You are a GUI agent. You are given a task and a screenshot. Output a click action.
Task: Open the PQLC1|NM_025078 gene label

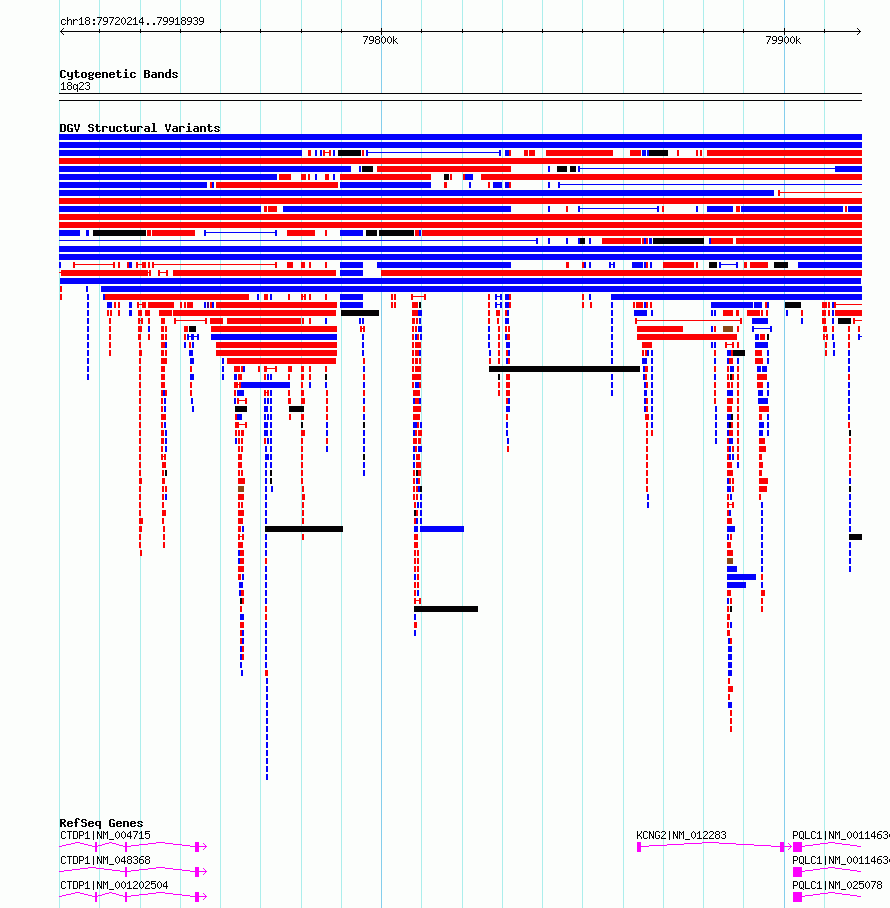[x=837, y=885]
